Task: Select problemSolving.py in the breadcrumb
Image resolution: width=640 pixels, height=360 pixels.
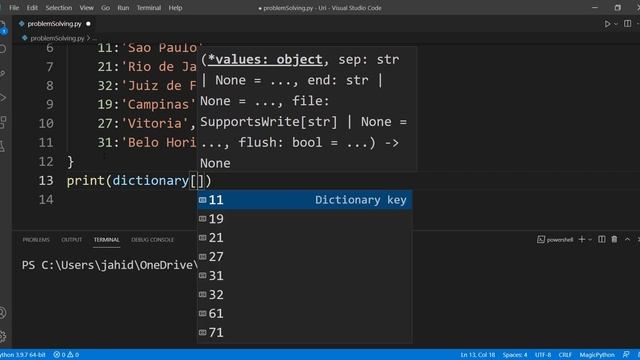Action: coord(57,38)
